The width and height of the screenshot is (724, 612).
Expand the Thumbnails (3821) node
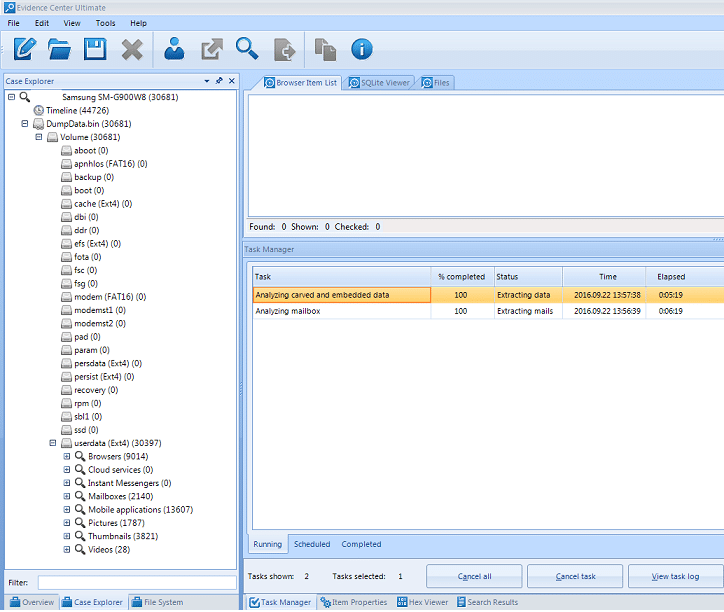pos(67,536)
